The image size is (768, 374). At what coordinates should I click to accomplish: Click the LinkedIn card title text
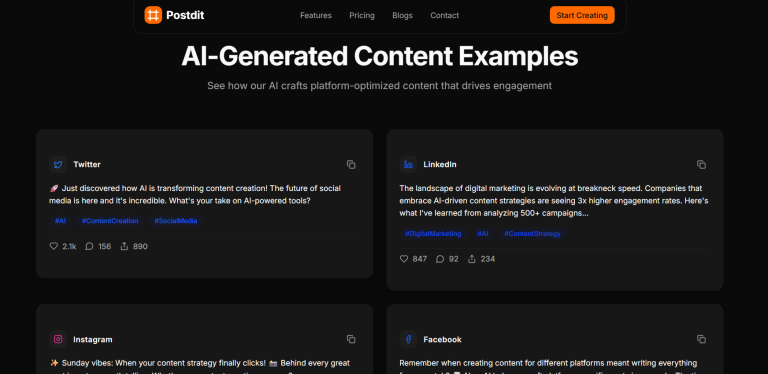440,164
